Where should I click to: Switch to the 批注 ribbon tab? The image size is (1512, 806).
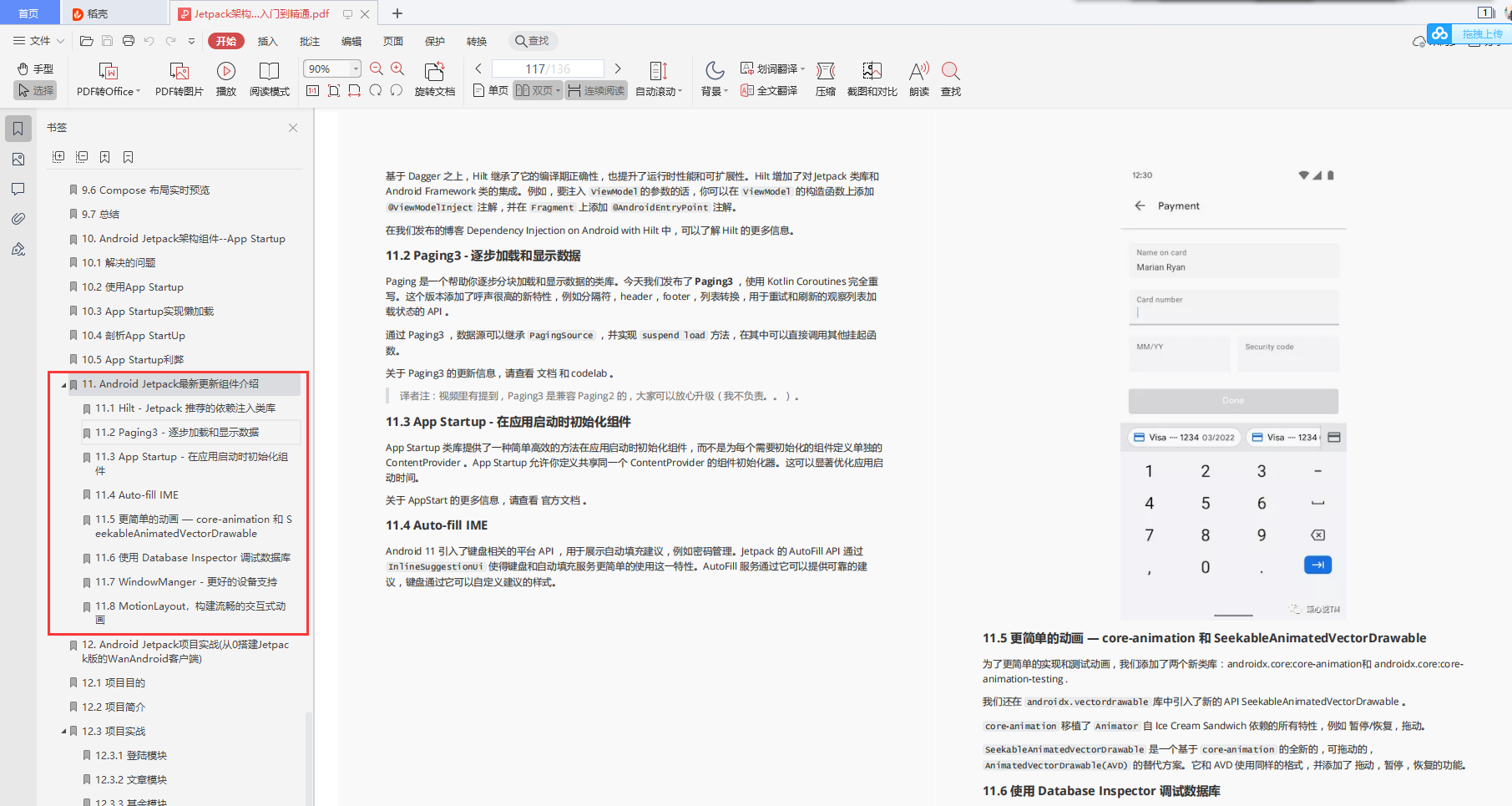tap(310, 41)
